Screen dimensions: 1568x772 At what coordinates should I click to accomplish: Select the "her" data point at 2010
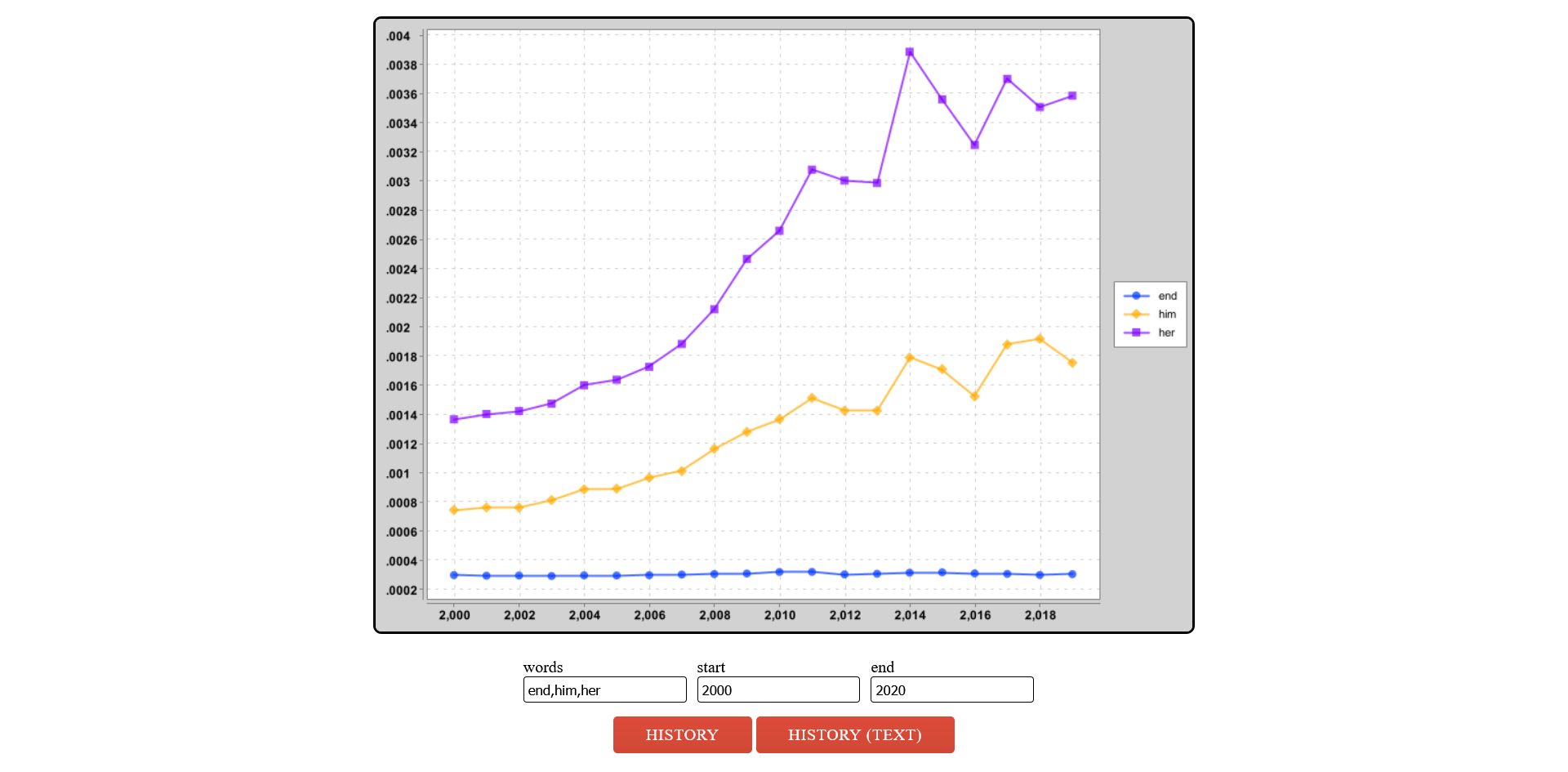coord(778,230)
